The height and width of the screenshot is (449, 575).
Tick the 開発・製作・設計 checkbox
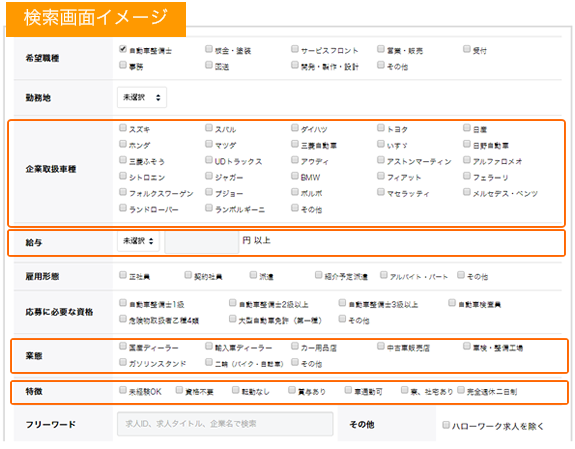pos(295,65)
